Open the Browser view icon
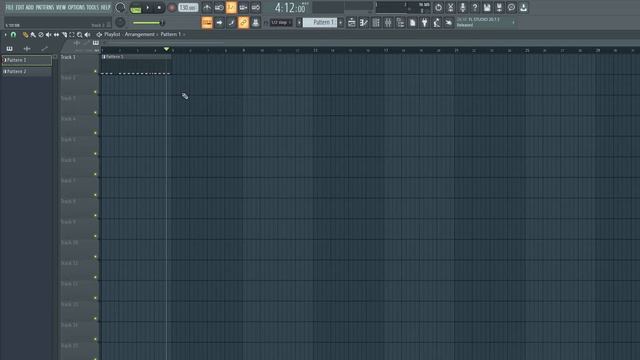The width and height of the screenshot is (640, 360). pos(400,22)
